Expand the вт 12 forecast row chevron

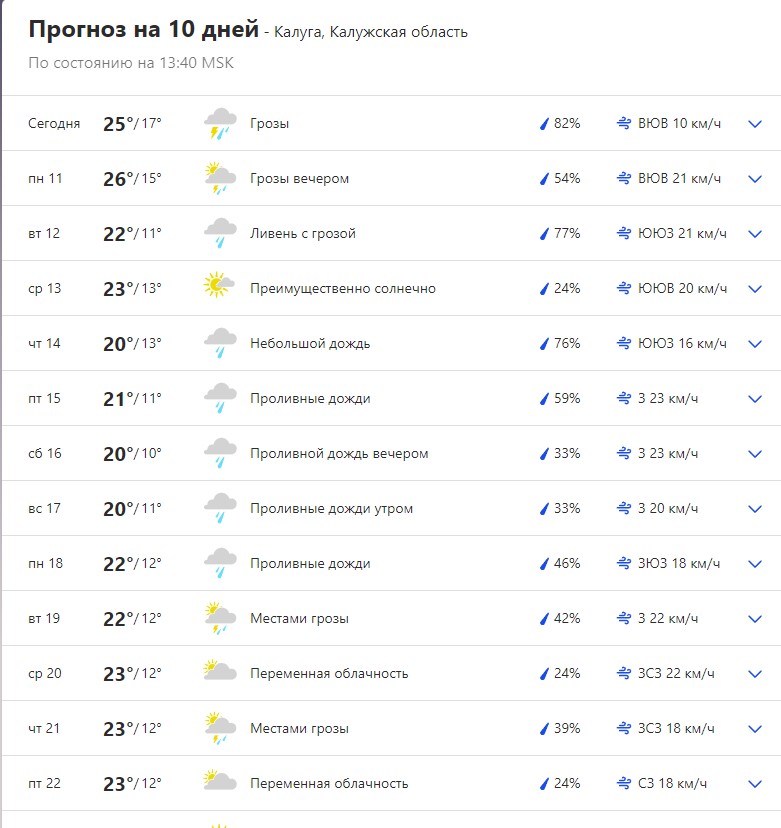755,234
